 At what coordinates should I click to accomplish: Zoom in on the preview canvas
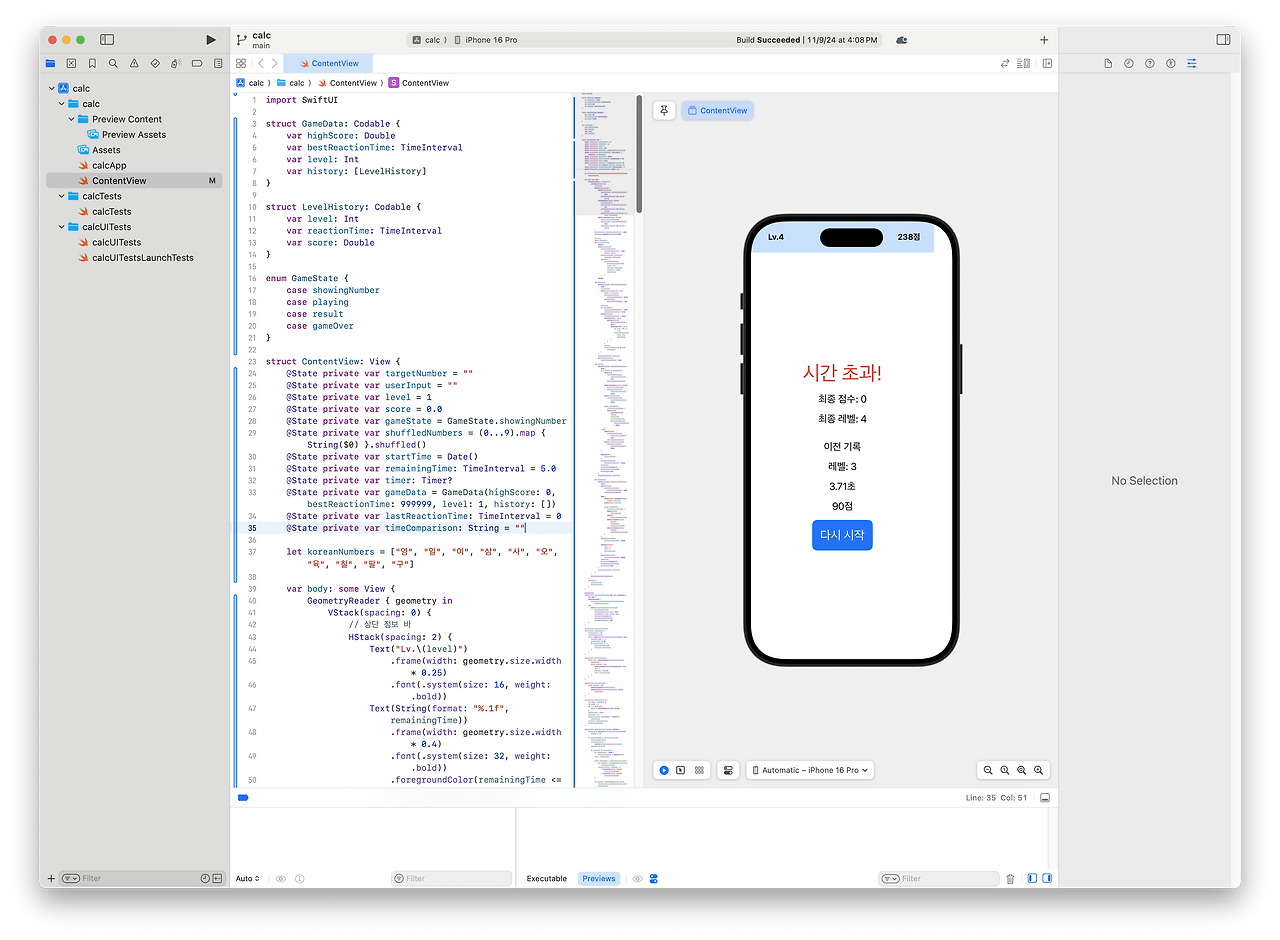pyautogui.click(x=1038, y=770)
